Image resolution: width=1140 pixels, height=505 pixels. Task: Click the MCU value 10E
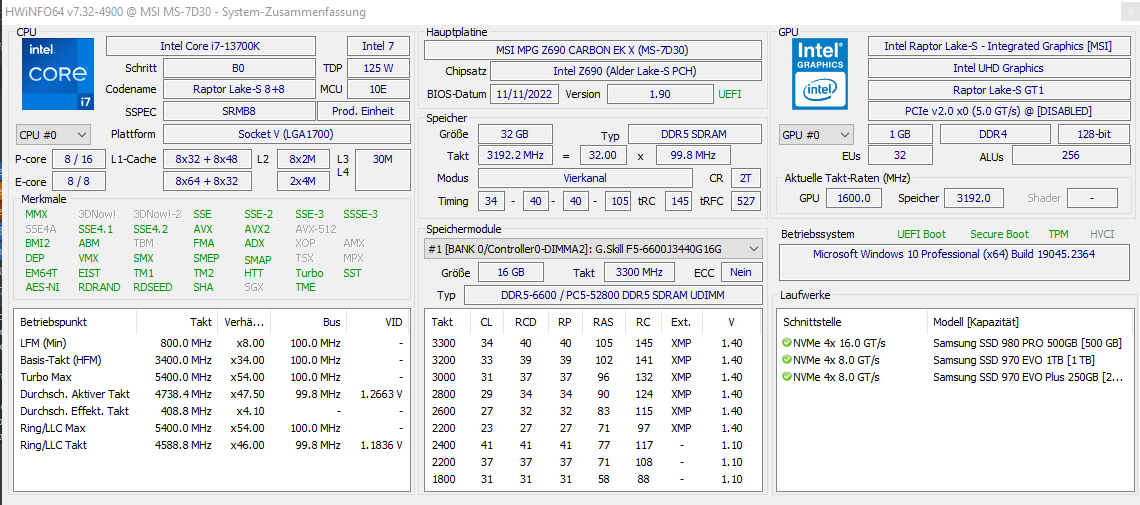[378, 89]
